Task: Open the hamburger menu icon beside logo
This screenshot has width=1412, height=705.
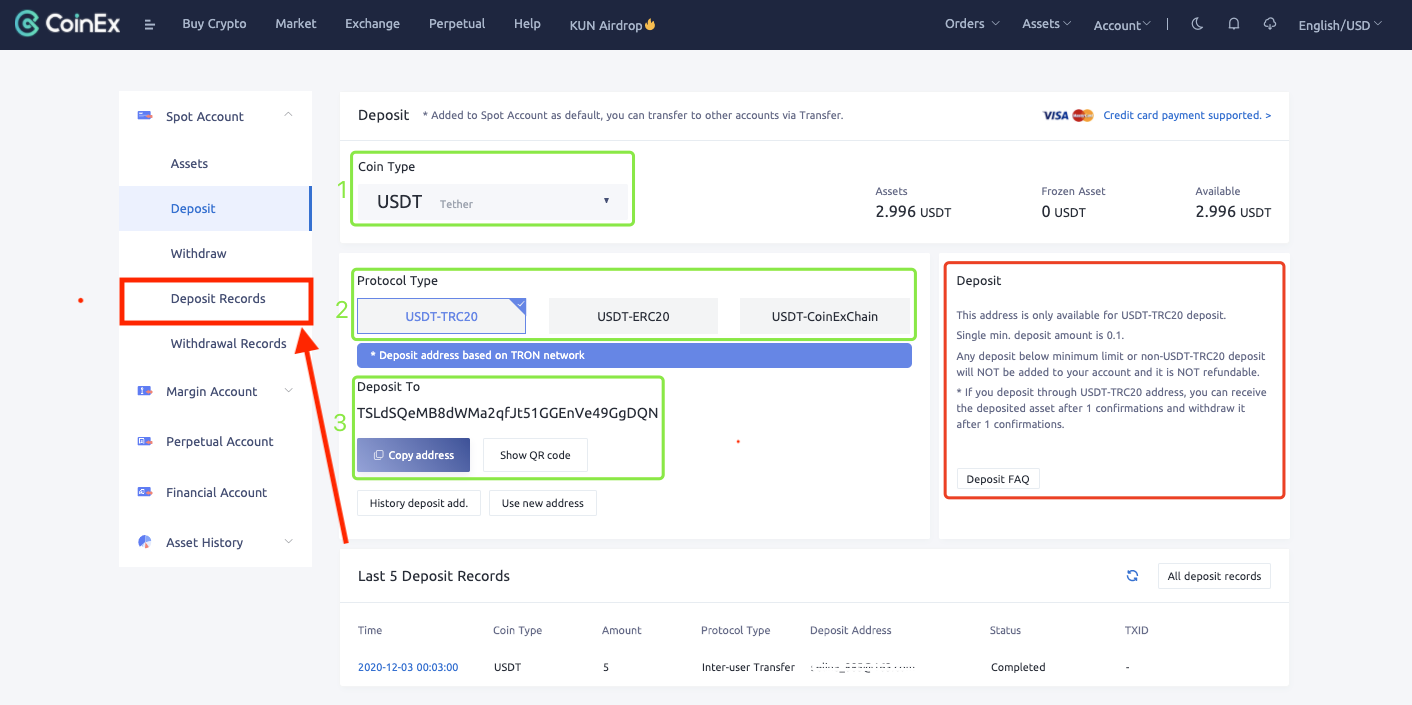Action: 150,25
